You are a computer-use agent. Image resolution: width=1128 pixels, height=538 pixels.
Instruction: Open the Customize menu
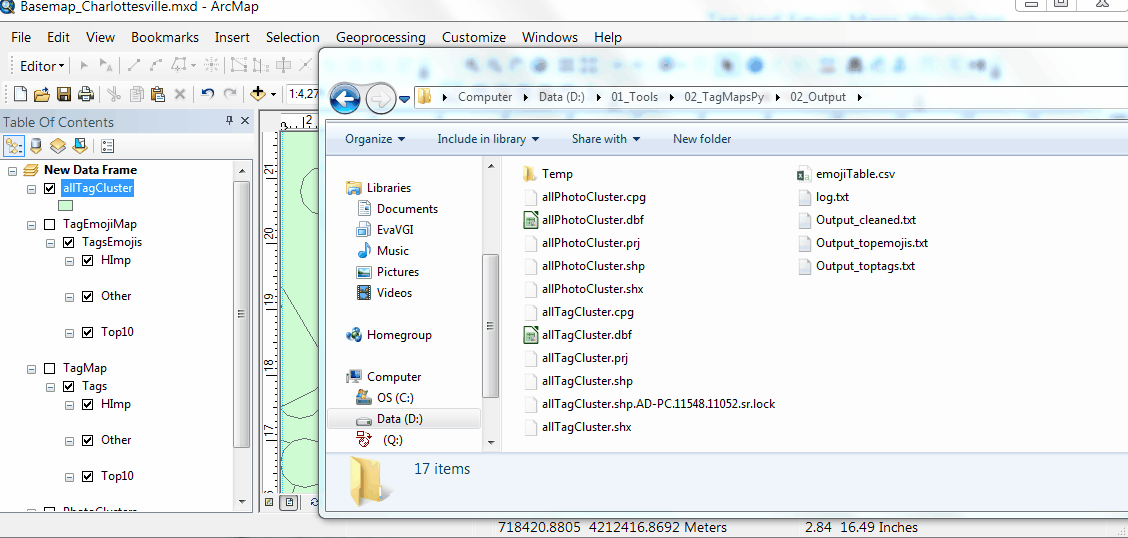tap(473, 37)
